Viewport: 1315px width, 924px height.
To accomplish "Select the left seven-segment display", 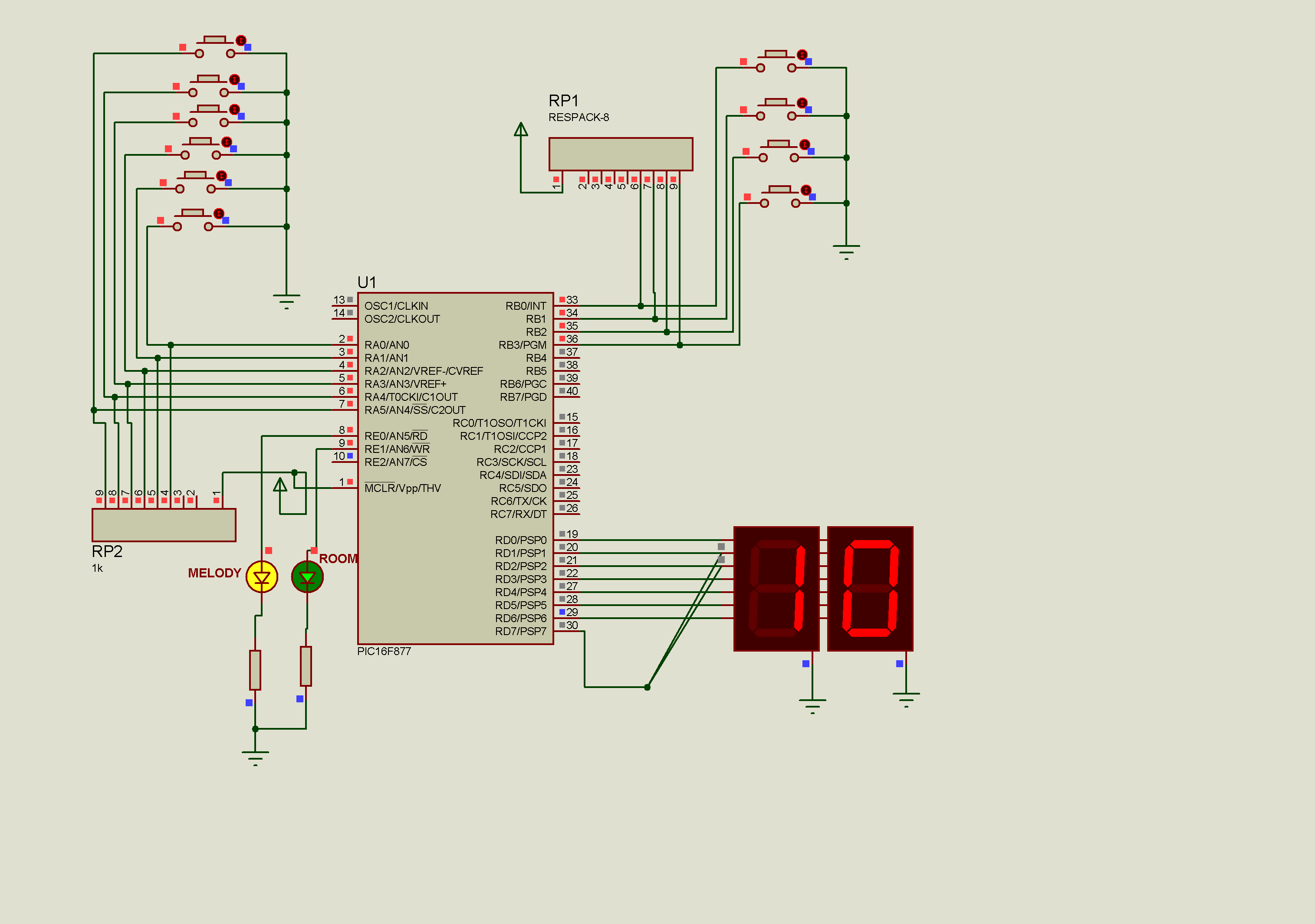I will [776, 589].
